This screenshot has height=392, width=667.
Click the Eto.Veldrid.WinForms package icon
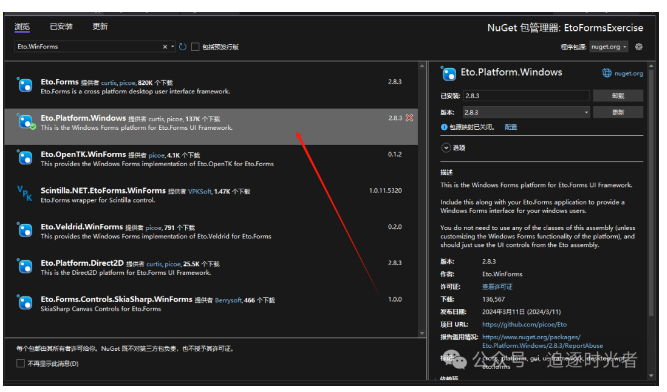point(25,230)
